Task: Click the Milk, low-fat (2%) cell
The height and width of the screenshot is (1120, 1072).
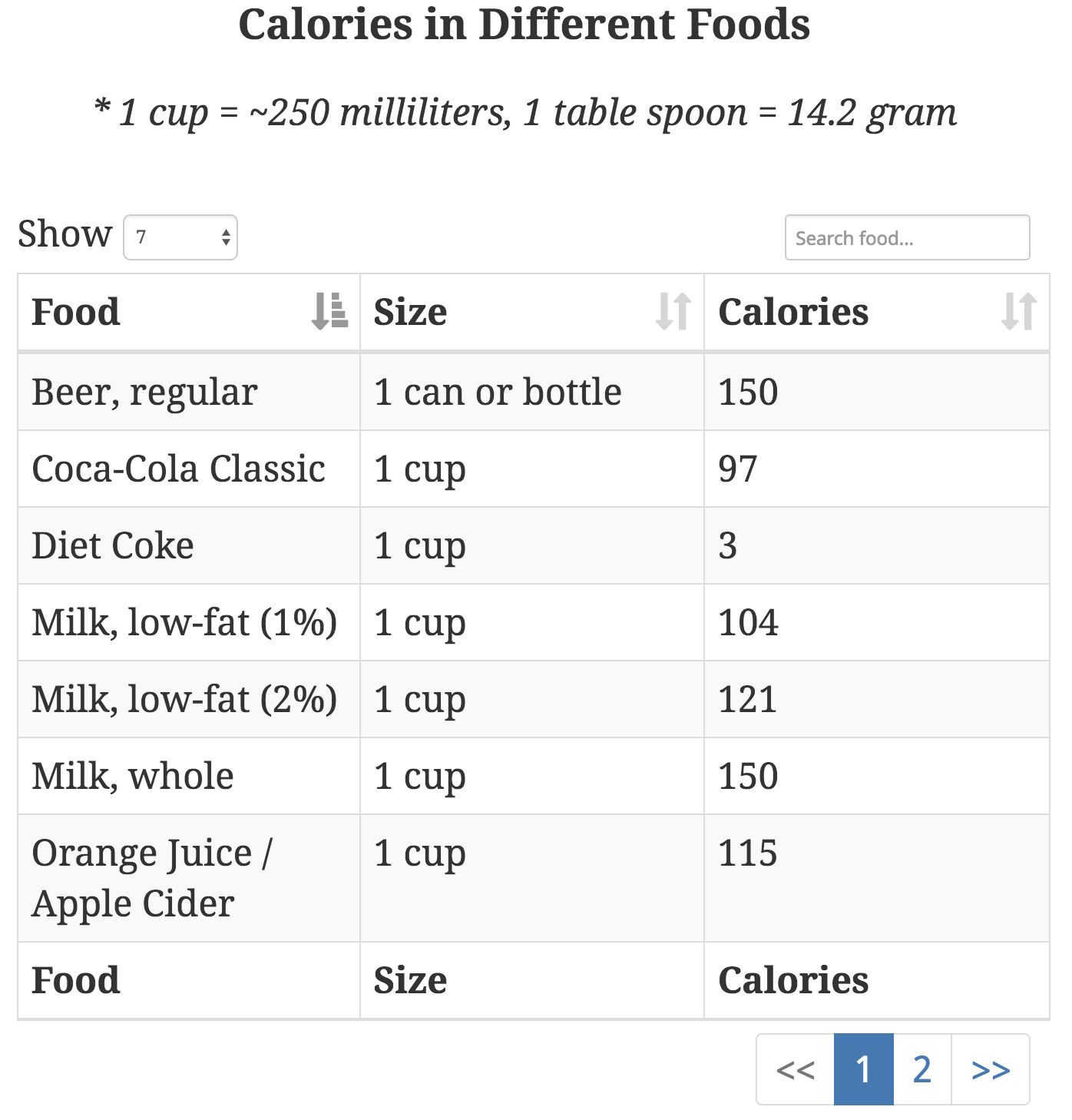Action: coord(184,699)
